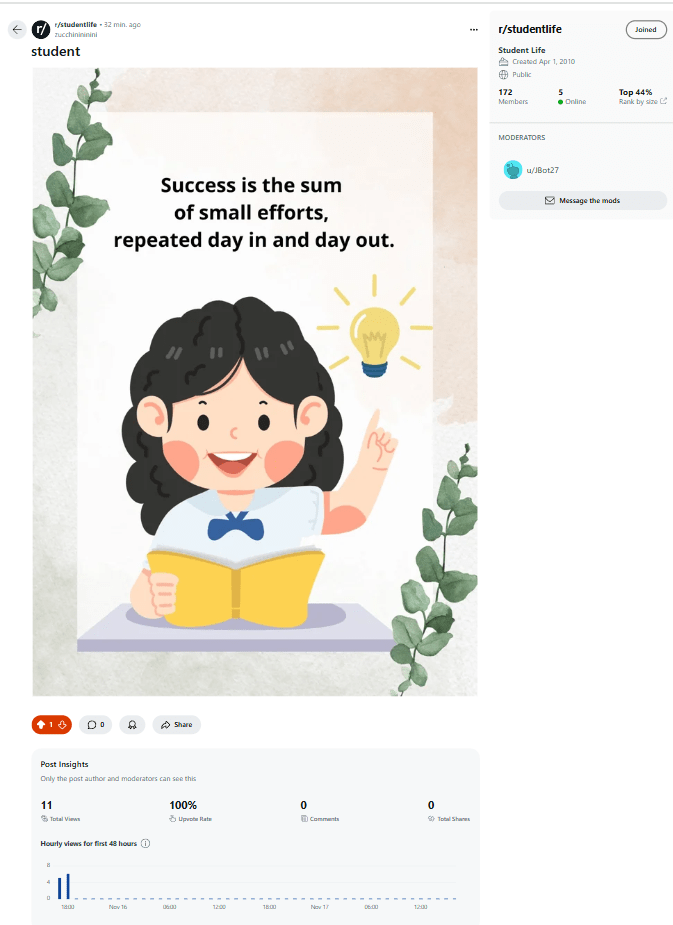Open u/JBot27 moderator profile link
The height and width of the screenshot is (925, 673).
click(x=543, y=170)
